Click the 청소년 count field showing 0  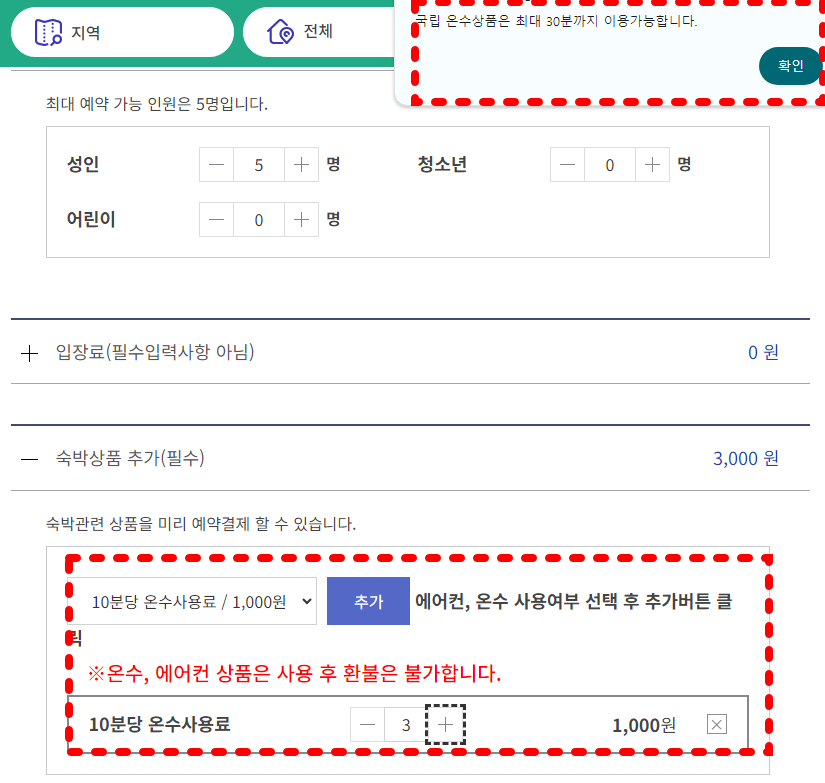click(610, 165)
